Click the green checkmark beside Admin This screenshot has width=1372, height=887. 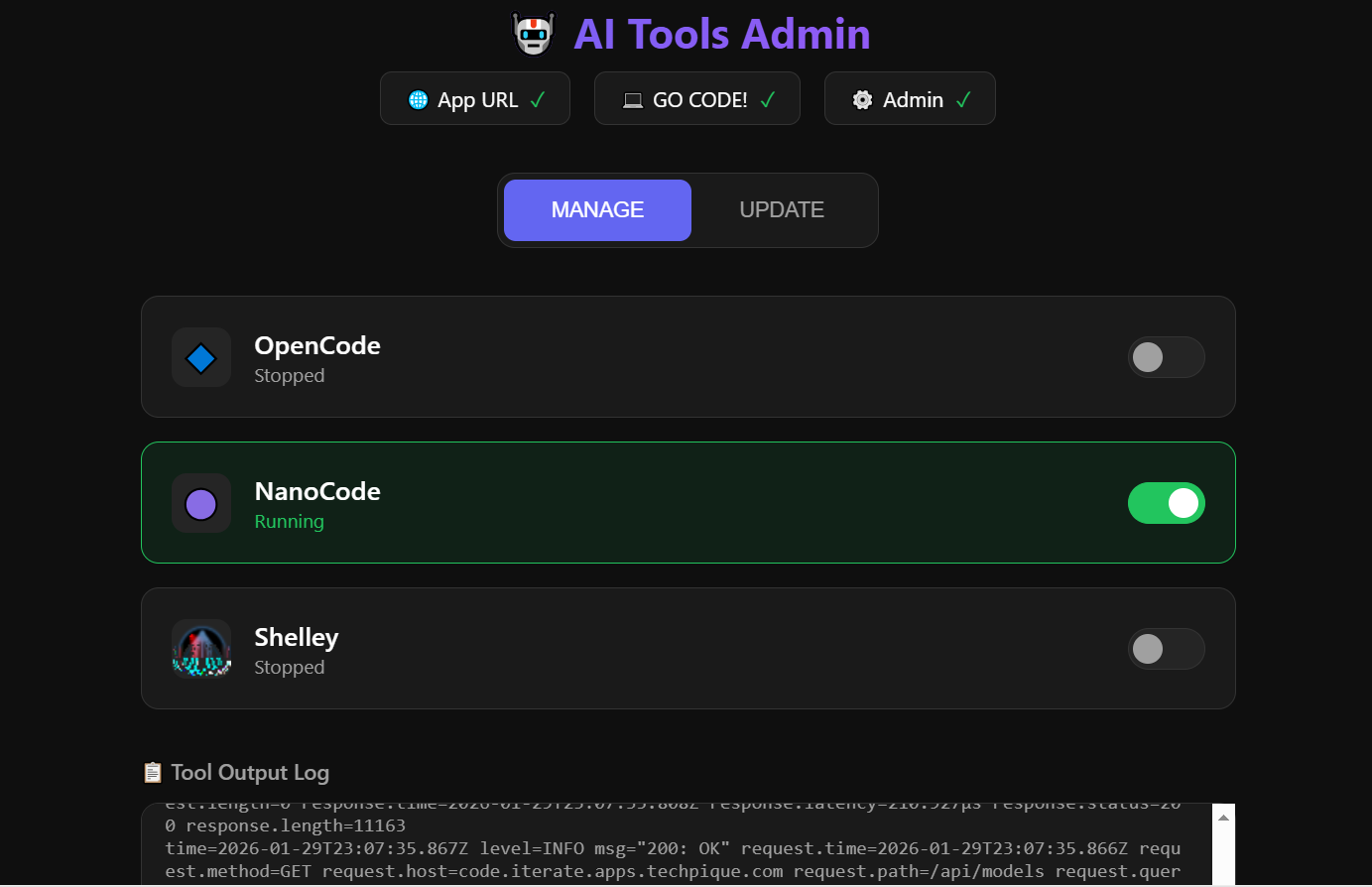click(x=961, y=99)
